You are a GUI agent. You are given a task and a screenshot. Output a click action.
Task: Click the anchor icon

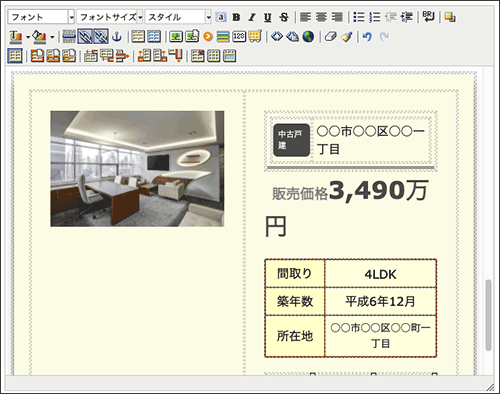click(117, 37)
